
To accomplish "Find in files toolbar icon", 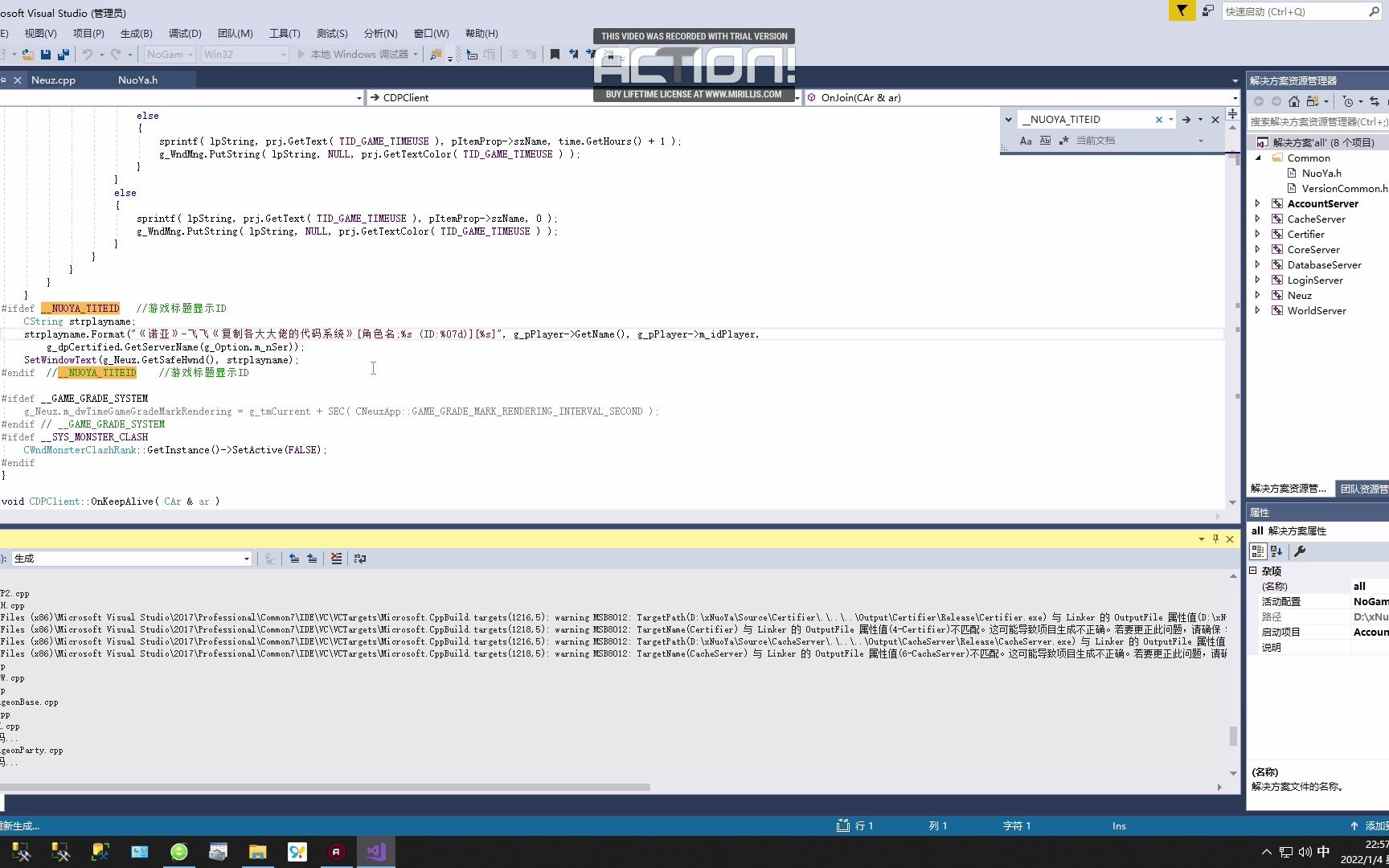I will coord(435,55).
